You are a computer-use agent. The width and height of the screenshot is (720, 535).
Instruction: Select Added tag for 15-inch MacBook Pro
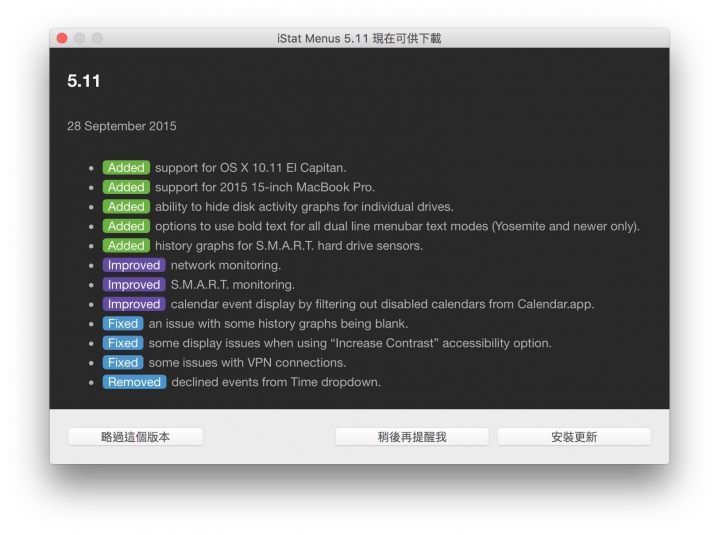pyautogui.click(x=126, y=187)
